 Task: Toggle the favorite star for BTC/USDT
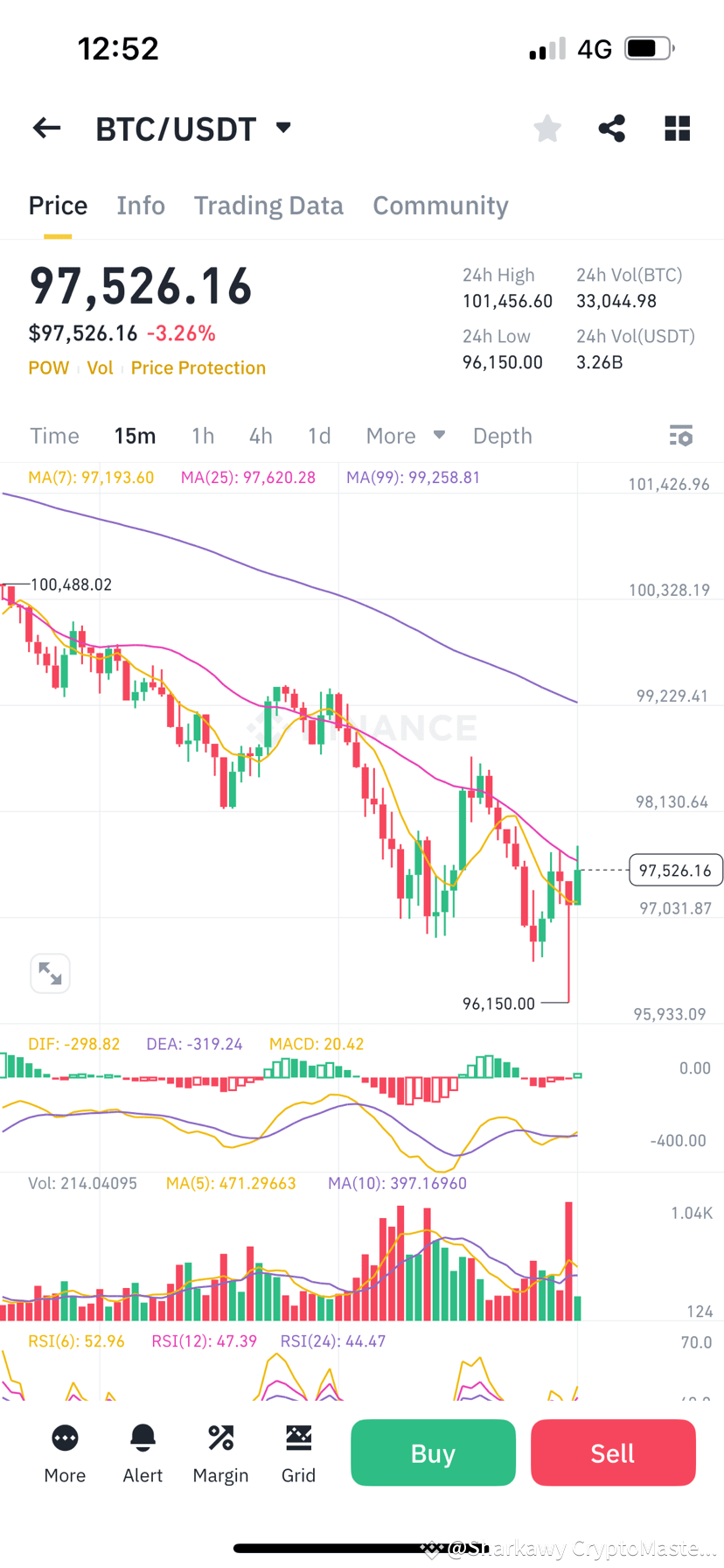(547, 128)
